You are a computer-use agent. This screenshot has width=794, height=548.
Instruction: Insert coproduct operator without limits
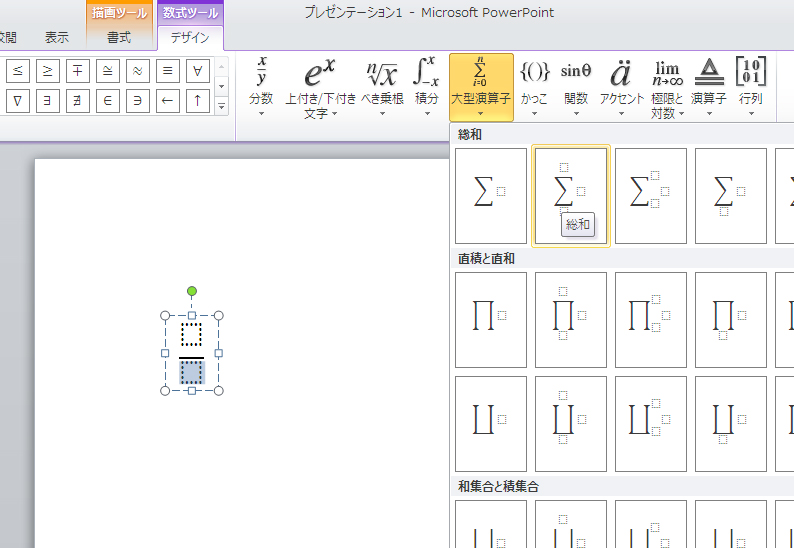(x=491, y=424)
